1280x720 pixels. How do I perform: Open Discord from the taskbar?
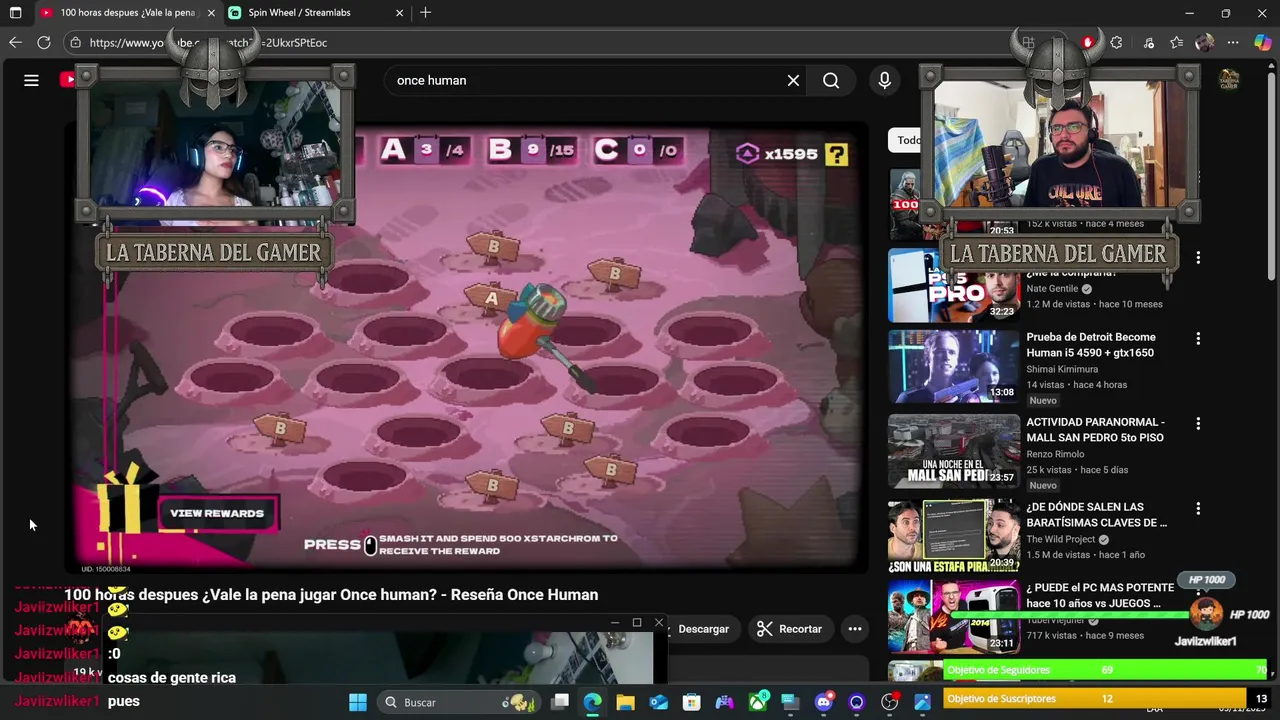(823, 702)
